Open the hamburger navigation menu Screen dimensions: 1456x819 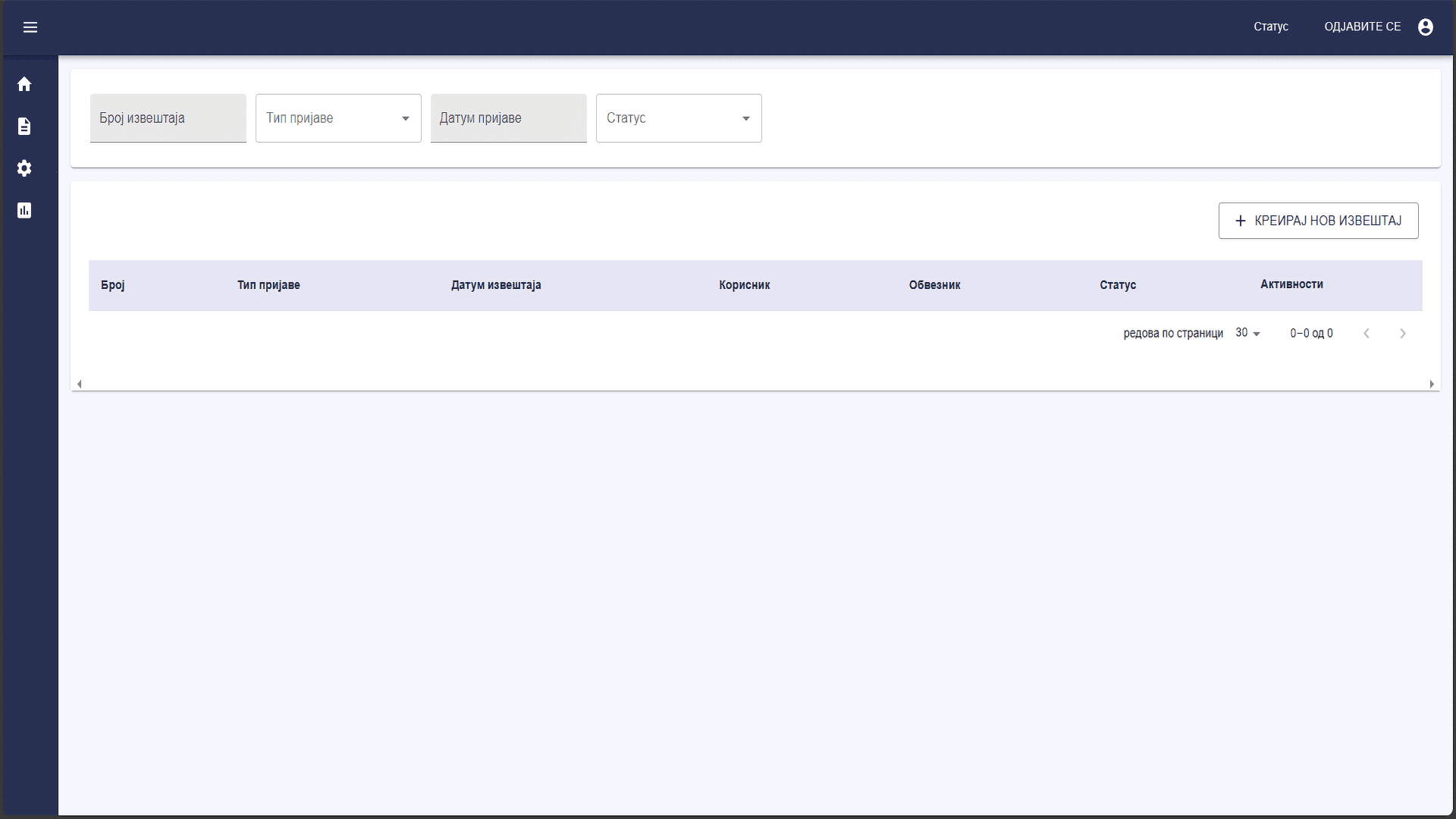coord(30,27)
